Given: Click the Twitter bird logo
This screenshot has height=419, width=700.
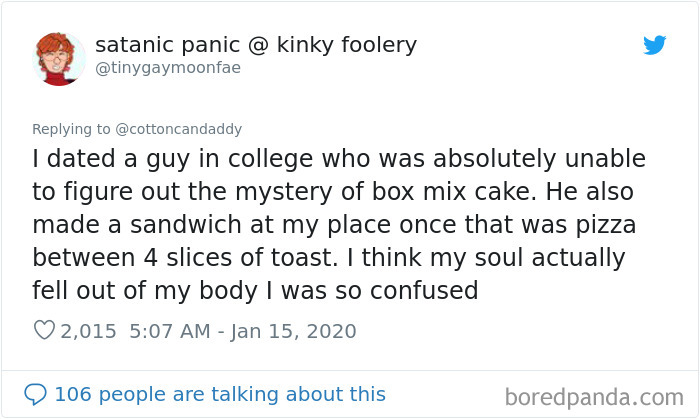Looking at the screenshot, I should tap(654, 45).
